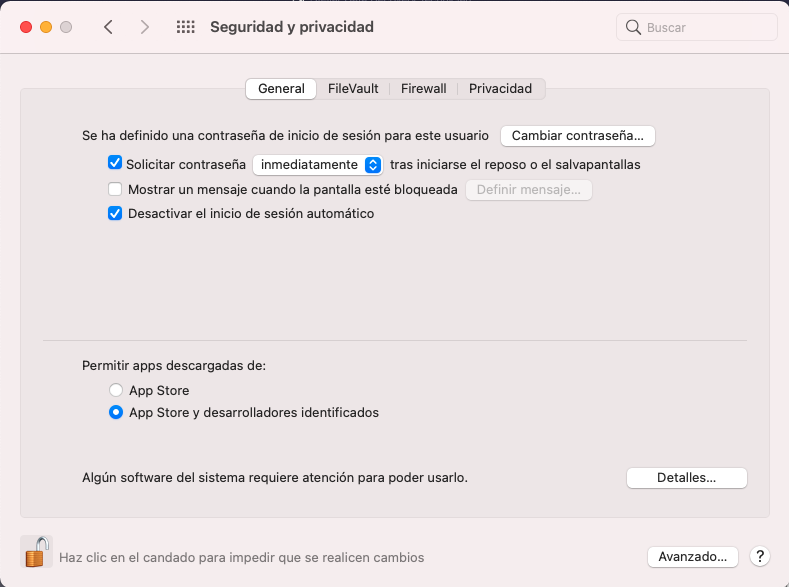Go forward with the right chevron
This screenshot has width=789, height=587.
coord(144,27)
